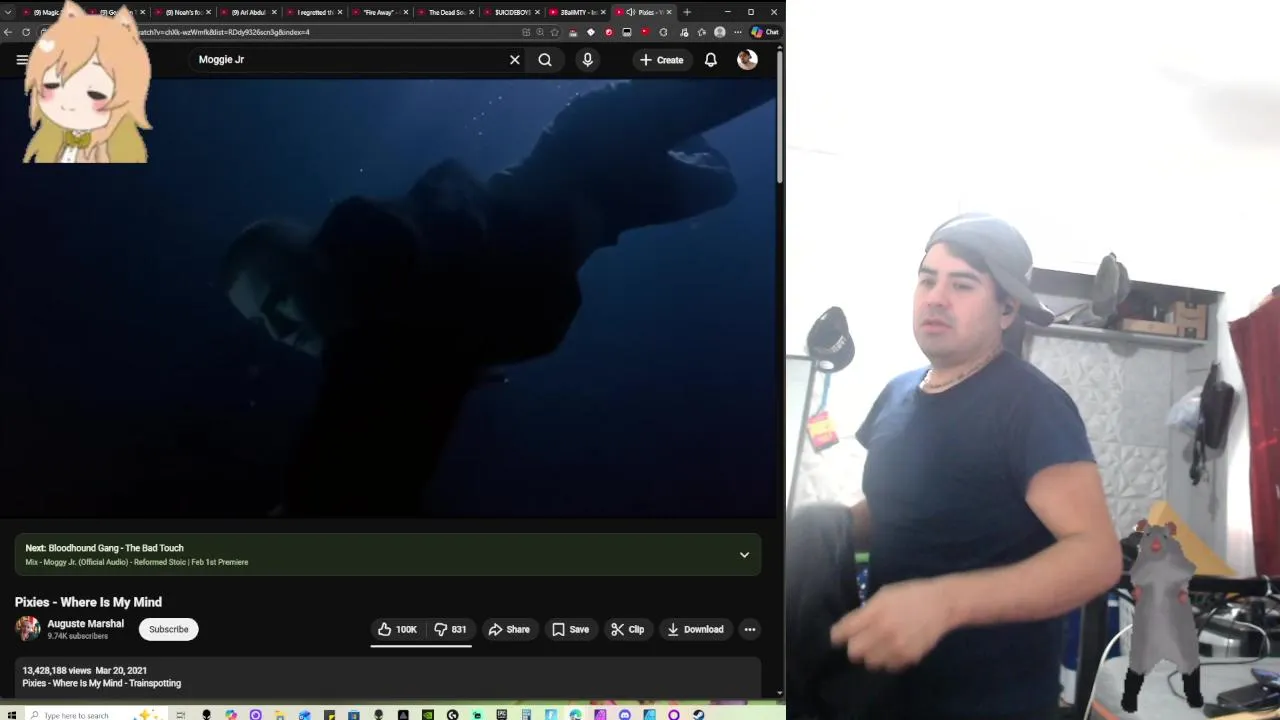Open Auguste Marshal channel avatar

(28, 629)
